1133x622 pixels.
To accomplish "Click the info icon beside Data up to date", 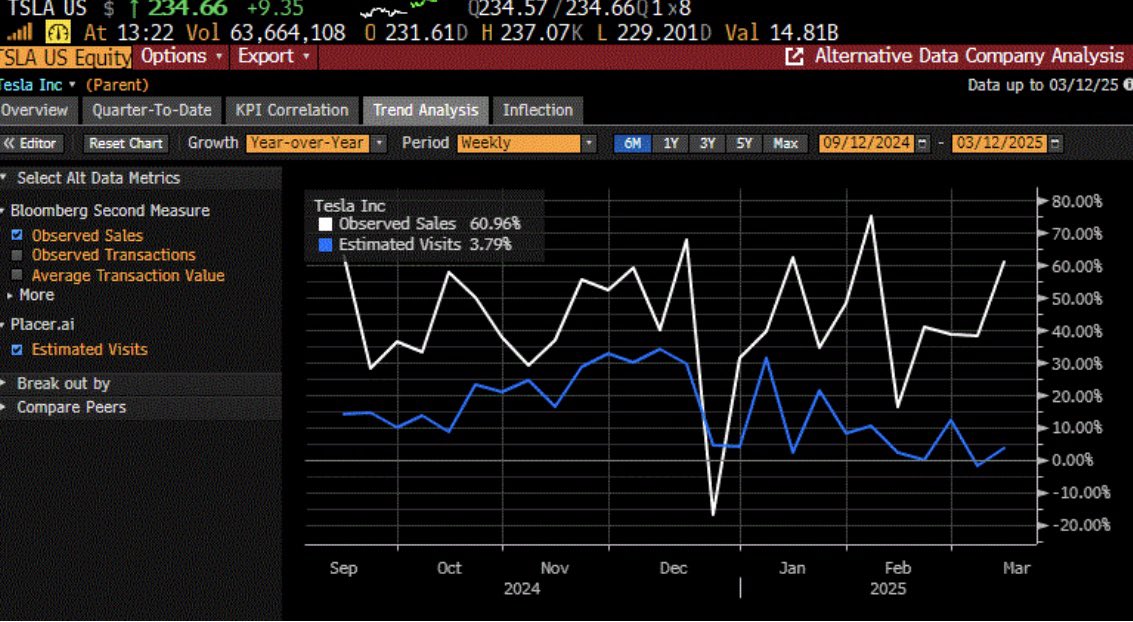I will pos(1127,85).
